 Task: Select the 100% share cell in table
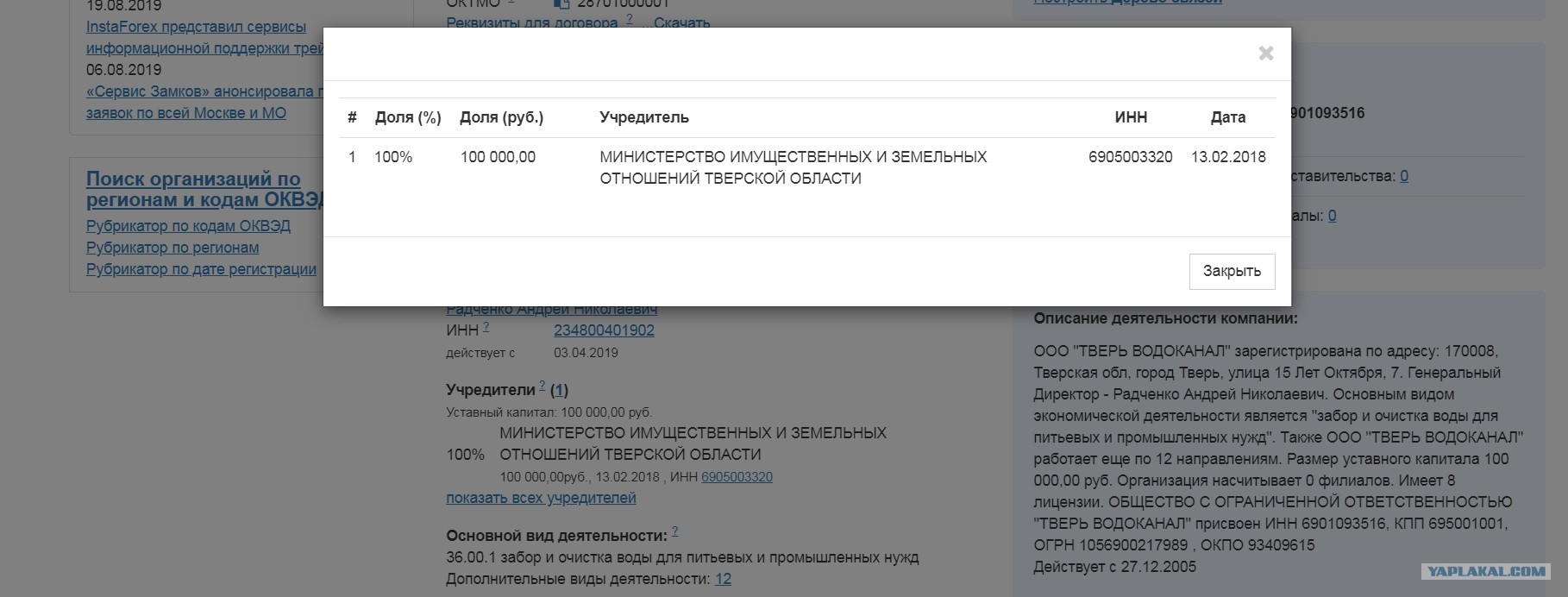click(393, 157)
